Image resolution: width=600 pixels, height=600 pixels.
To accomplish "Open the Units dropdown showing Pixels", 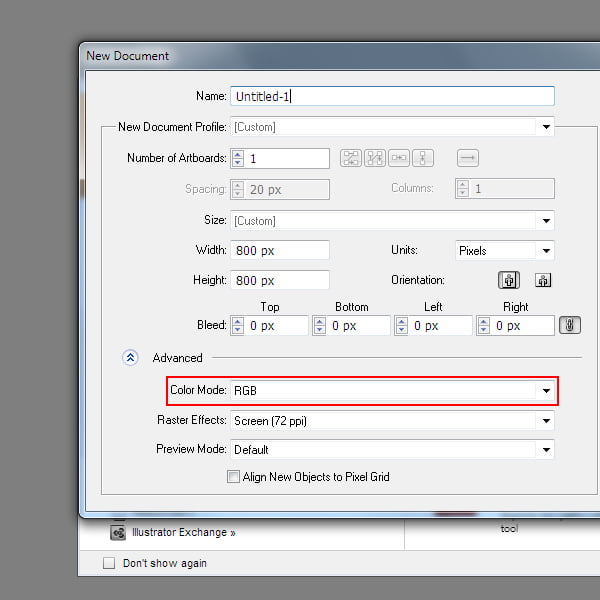I will (x=505, y=251).
